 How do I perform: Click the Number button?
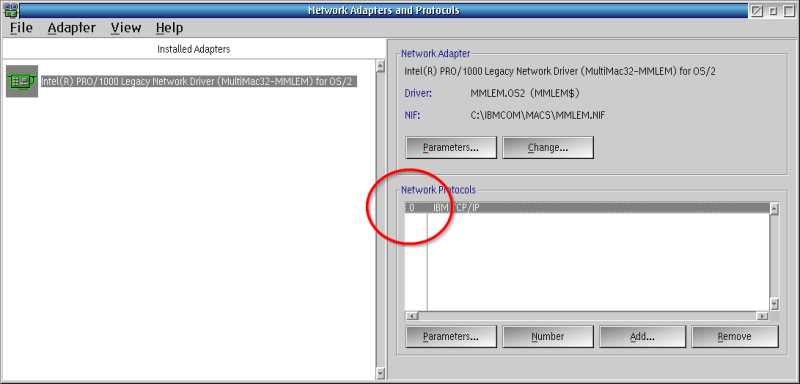(x=548, y=337)
